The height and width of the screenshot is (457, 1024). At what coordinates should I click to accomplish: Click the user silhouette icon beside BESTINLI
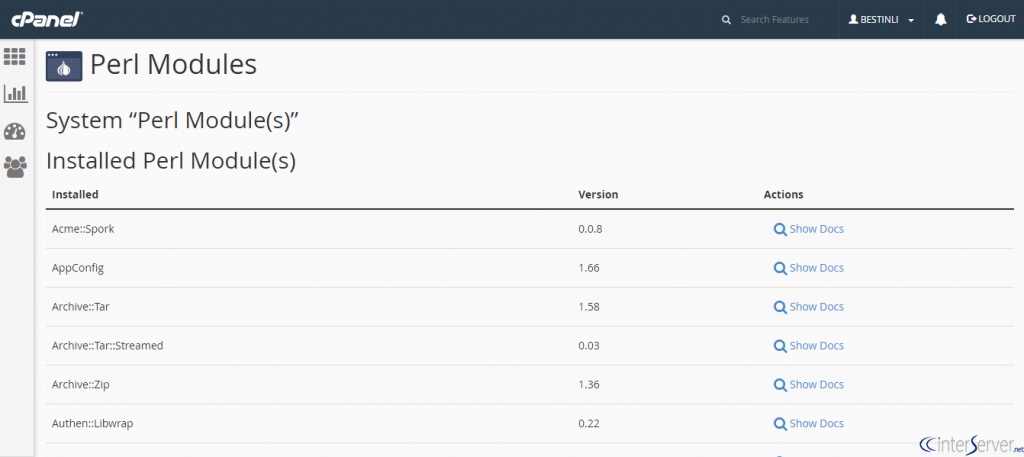[x=853, y=20]
